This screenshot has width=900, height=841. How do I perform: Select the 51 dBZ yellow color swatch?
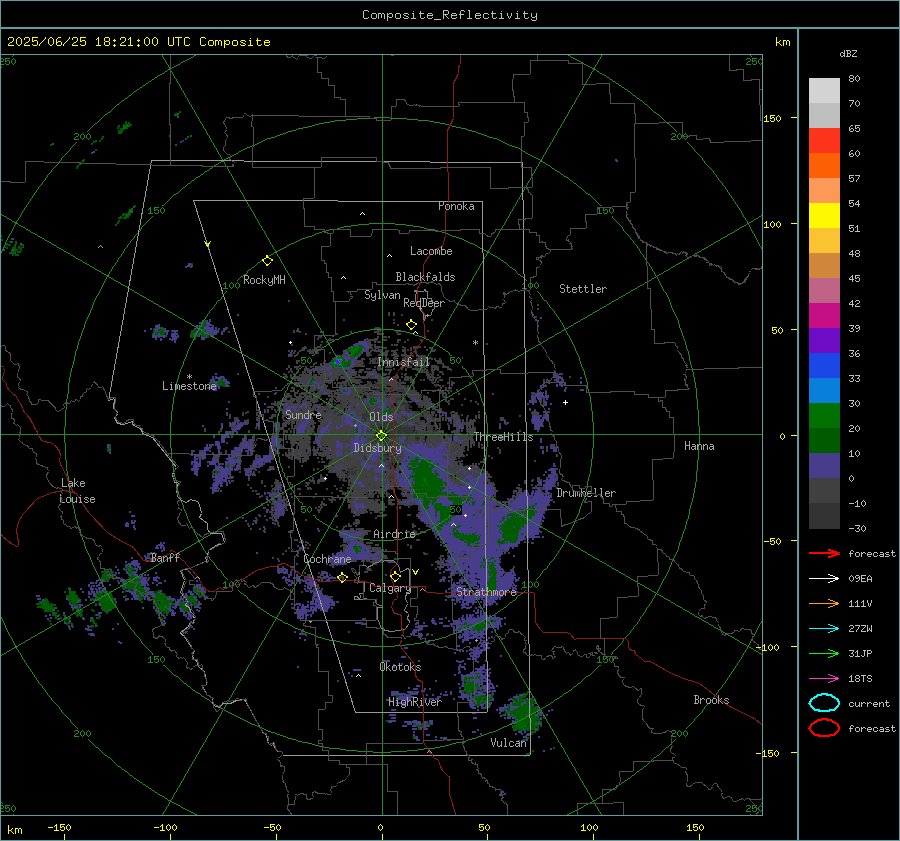tap(824, 216)
